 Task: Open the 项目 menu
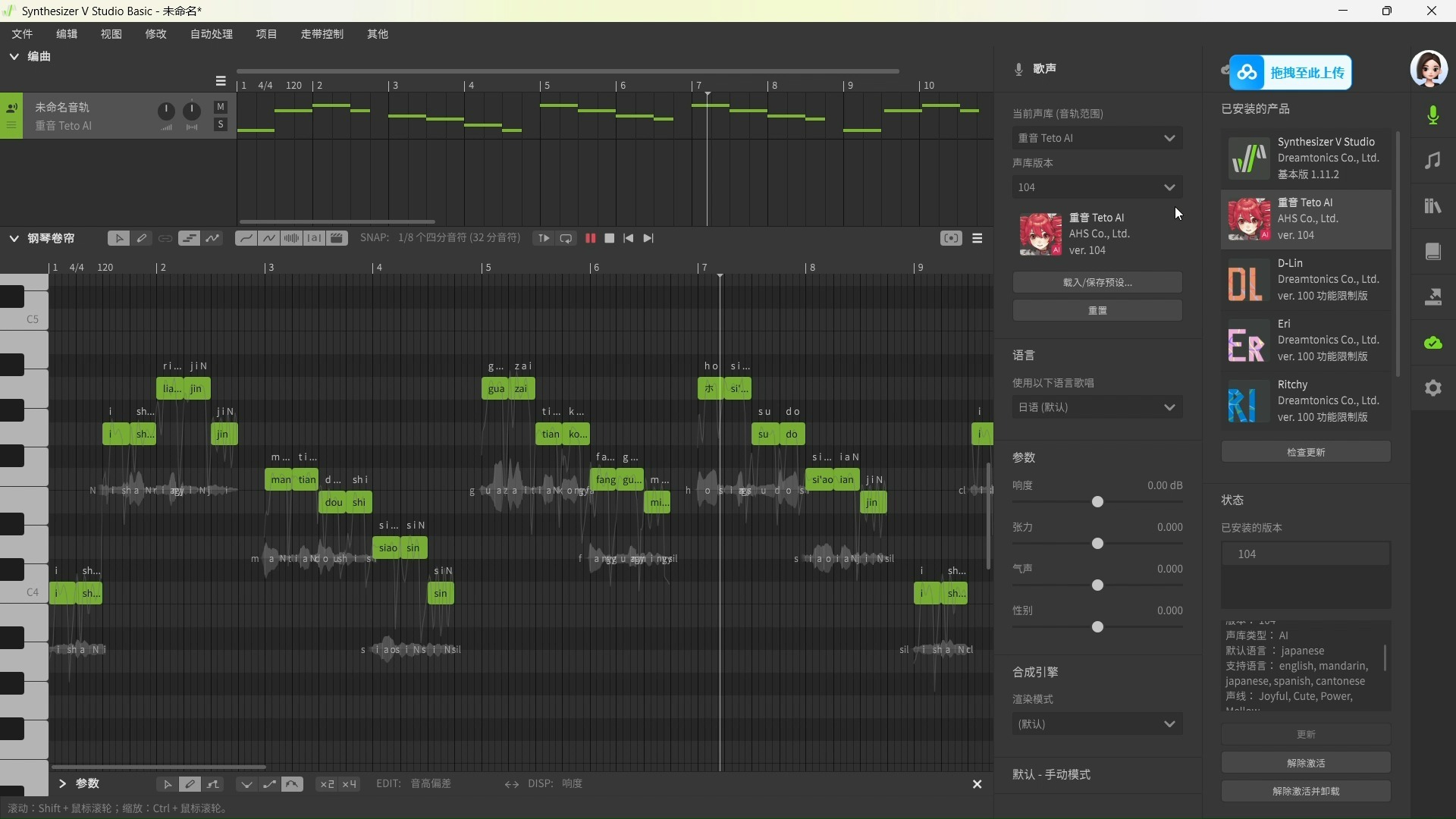[x=266, y=34]
